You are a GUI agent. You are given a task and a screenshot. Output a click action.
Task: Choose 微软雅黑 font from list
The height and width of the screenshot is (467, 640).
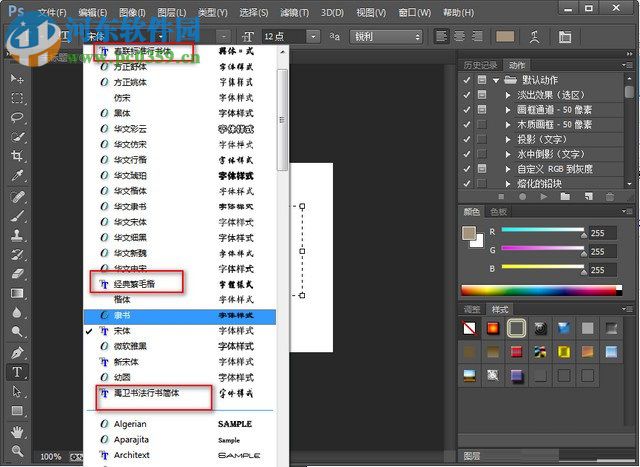tap(180, 346)
